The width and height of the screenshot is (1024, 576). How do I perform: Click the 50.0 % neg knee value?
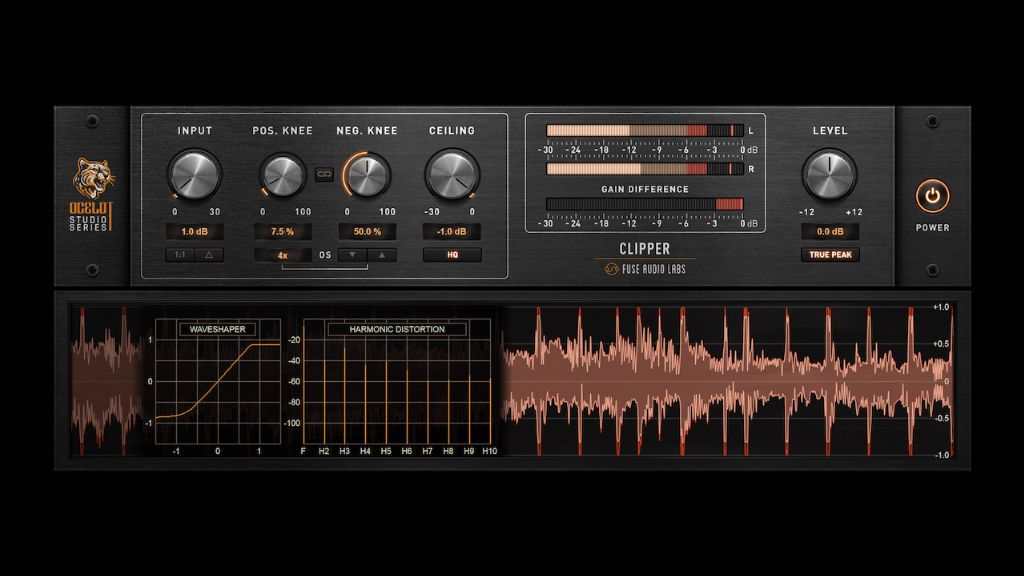click(367, 231)
